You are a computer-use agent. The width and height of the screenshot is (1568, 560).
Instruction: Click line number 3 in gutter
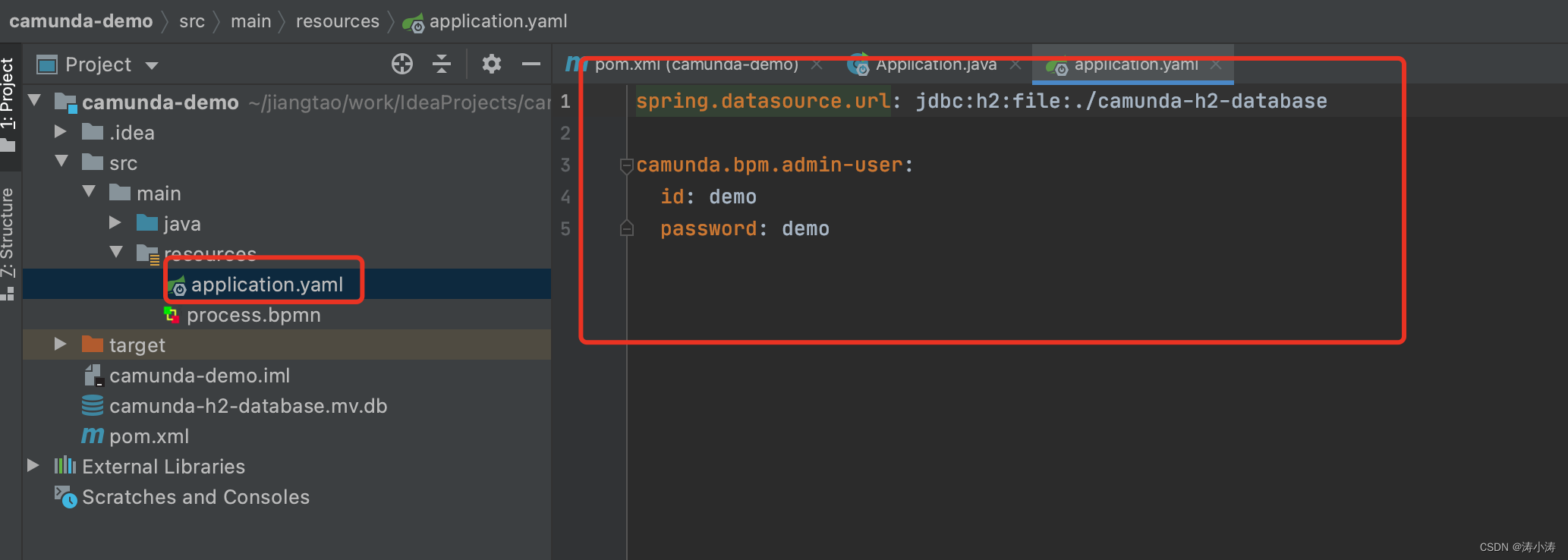(x=565, y=165)
